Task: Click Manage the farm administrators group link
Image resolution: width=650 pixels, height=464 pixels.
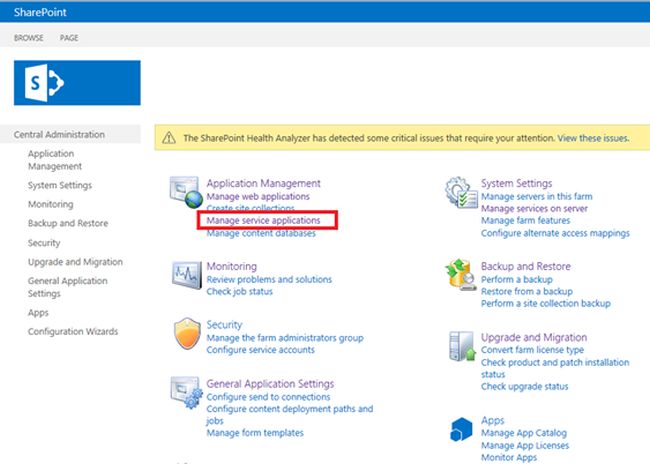Action: pos(285,338)
